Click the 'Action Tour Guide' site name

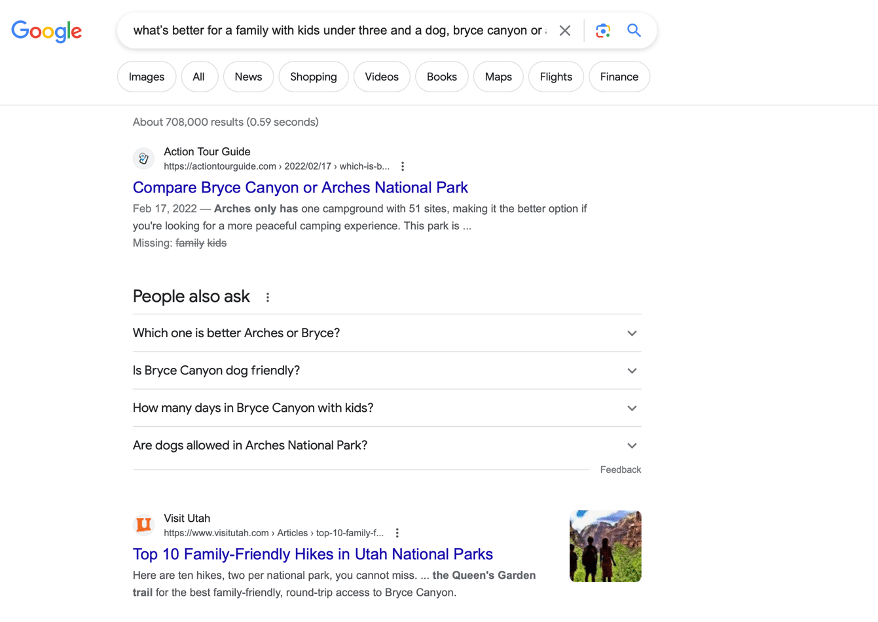tap(207, 152)
